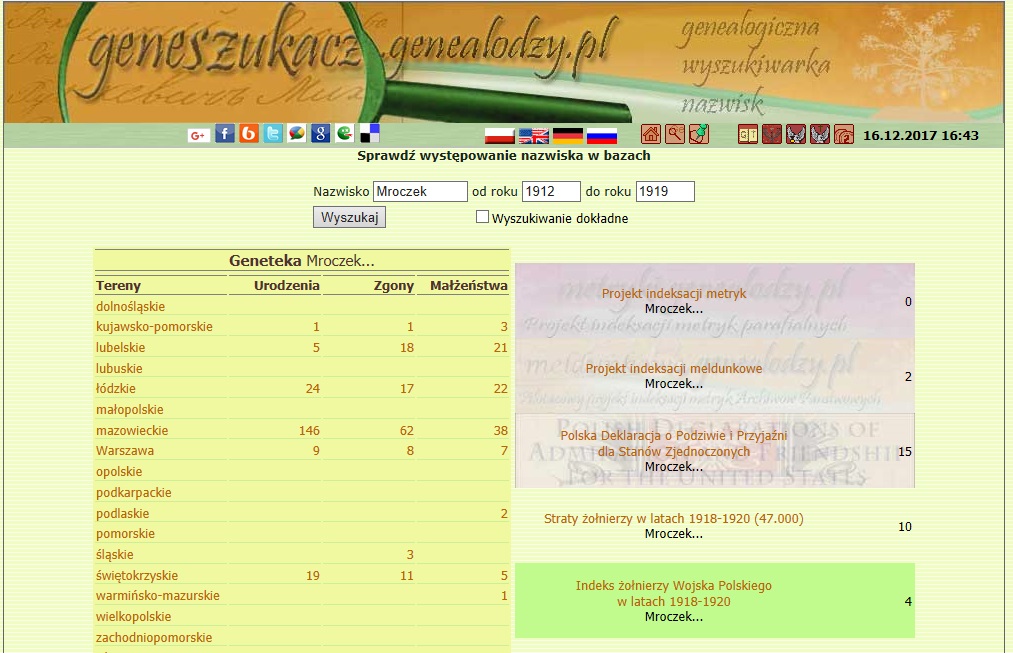Click the magnifier search icon in toolbar
This screenshot has height=653, width=1013.
click(x=675, y=134)
